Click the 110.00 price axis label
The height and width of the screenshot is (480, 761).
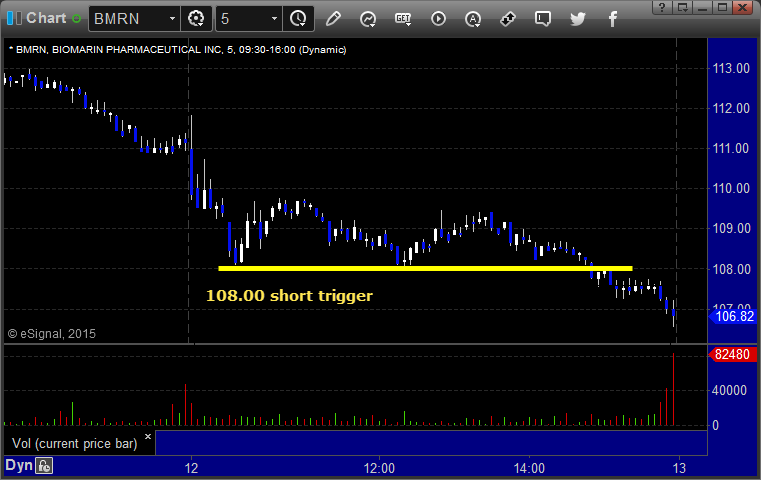[731, 188]
